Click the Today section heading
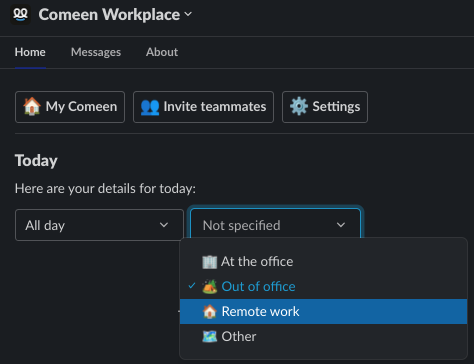 (x=36, y=161)
